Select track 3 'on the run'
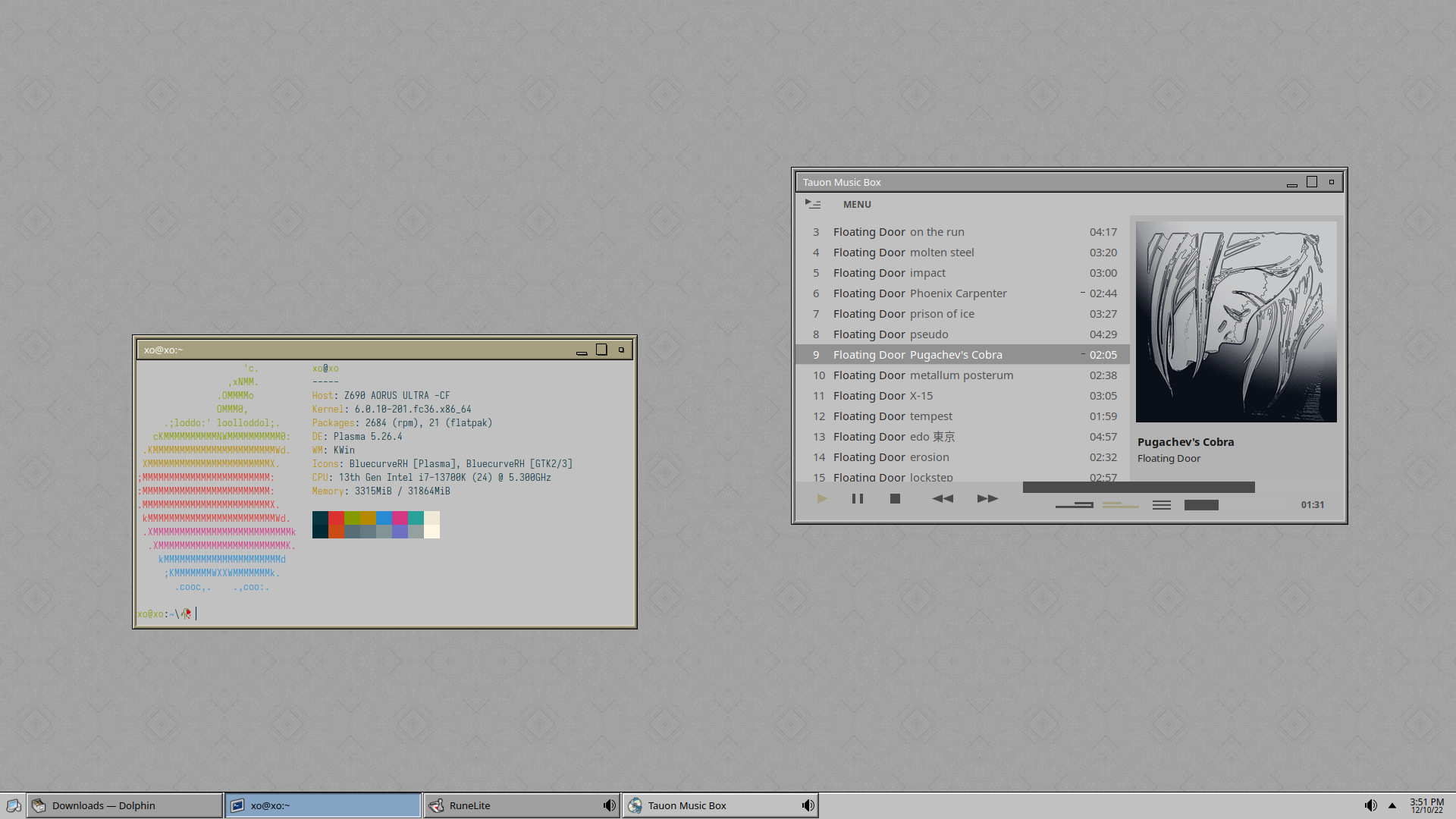 coord(962,232)
